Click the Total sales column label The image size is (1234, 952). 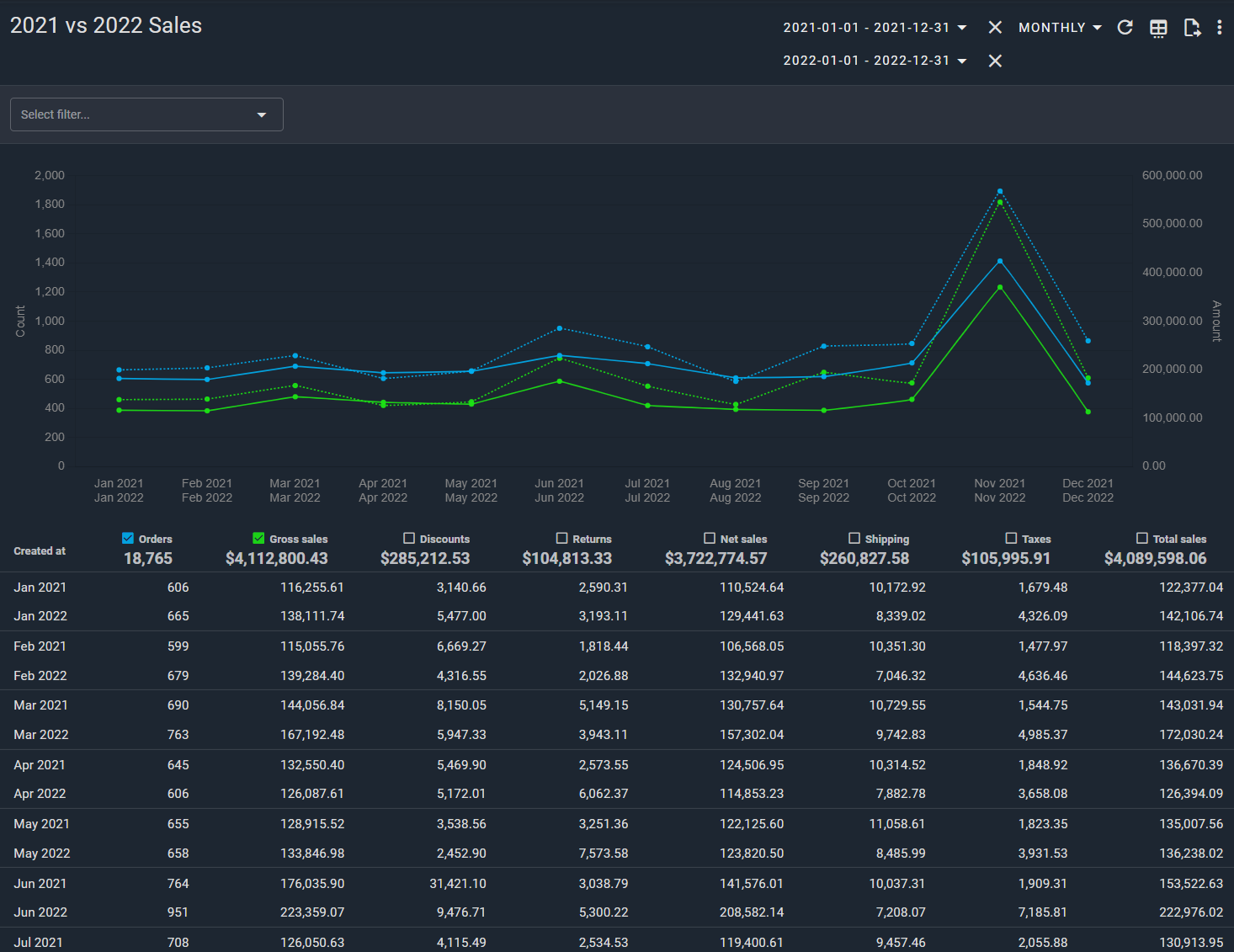pyautogui.click(x=1178, y=540)
